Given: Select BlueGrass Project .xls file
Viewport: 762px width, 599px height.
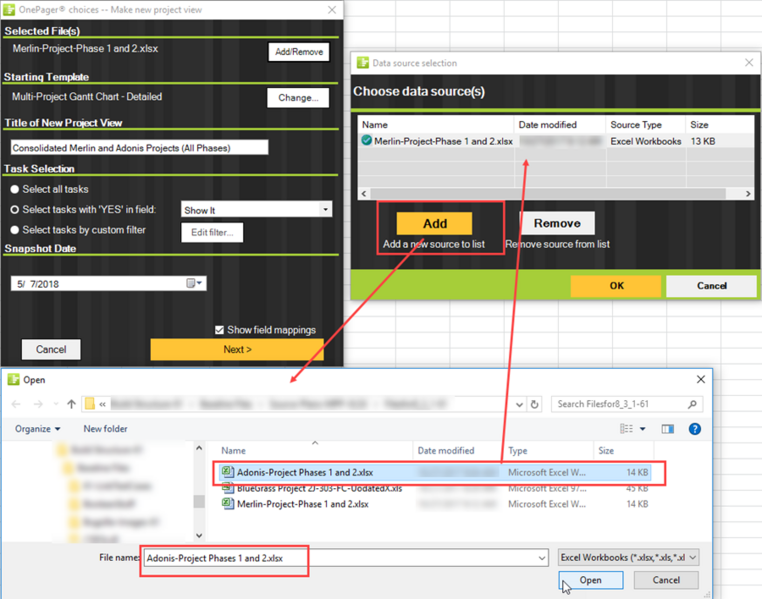Looking at the screenshot, I should 434,488.
